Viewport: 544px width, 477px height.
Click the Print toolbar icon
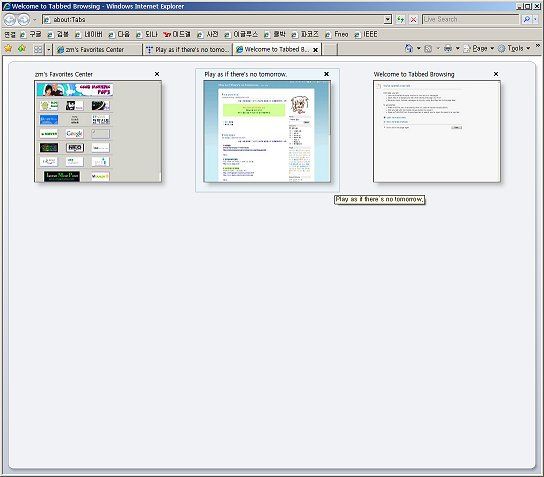pos(448,49)
